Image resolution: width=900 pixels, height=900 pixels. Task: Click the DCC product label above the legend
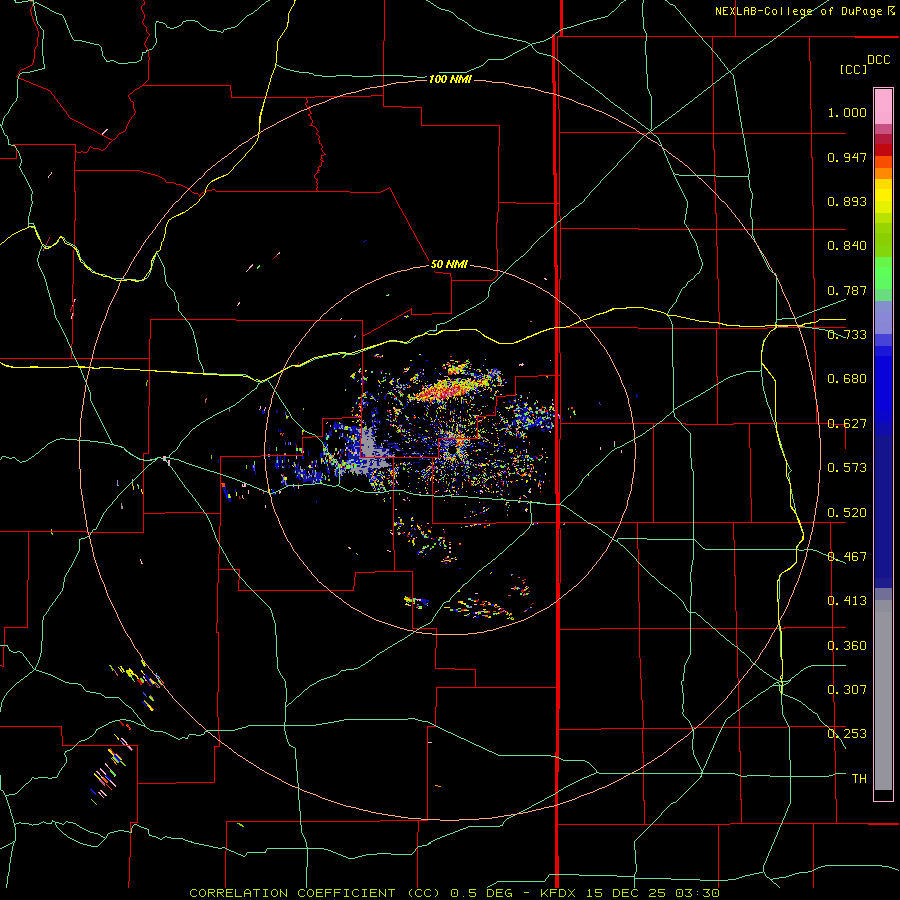click(x=878, y=60)
